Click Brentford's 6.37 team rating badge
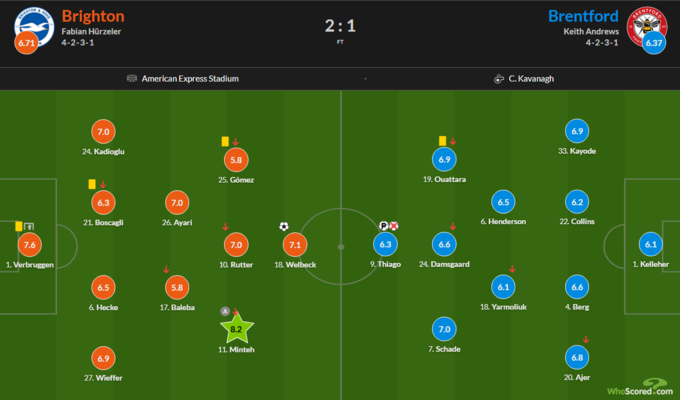This screenshot has height=400, width=680. pyautogui.click(x=653, y=44)
